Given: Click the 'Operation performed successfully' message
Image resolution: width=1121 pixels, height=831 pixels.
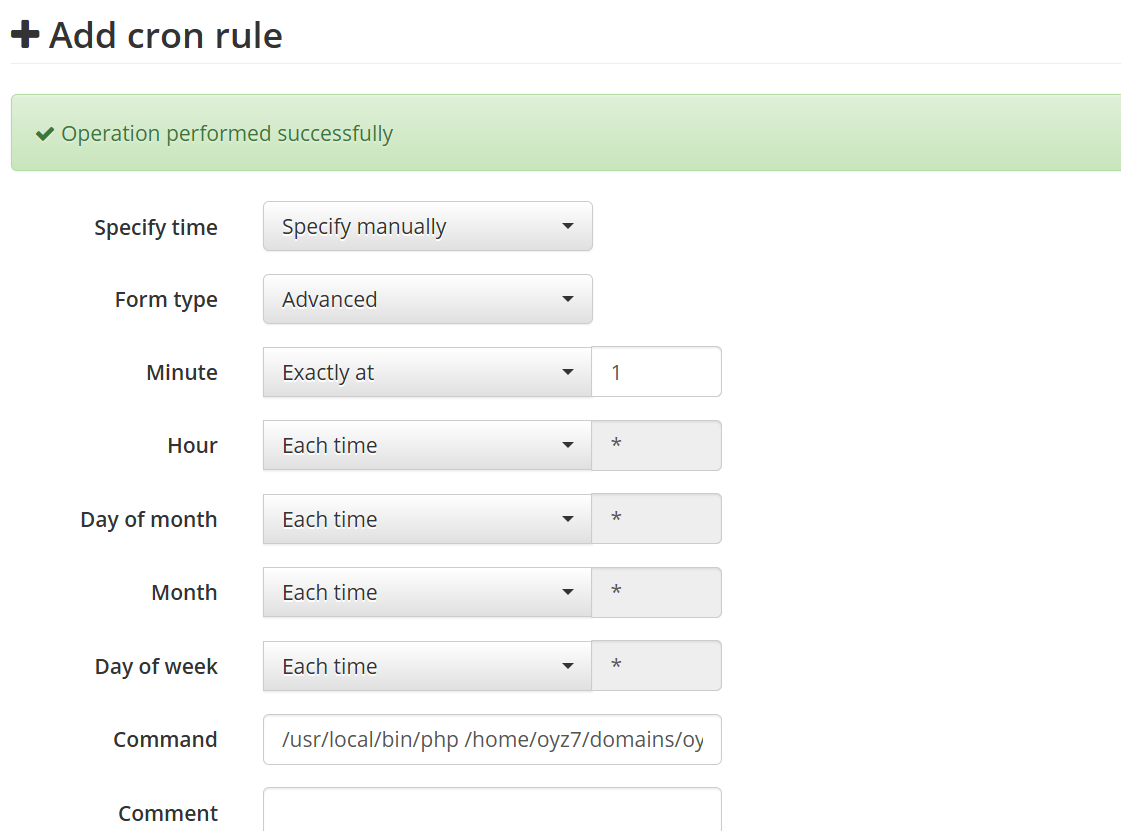Looking at the screenshot, I should (227, 134).
